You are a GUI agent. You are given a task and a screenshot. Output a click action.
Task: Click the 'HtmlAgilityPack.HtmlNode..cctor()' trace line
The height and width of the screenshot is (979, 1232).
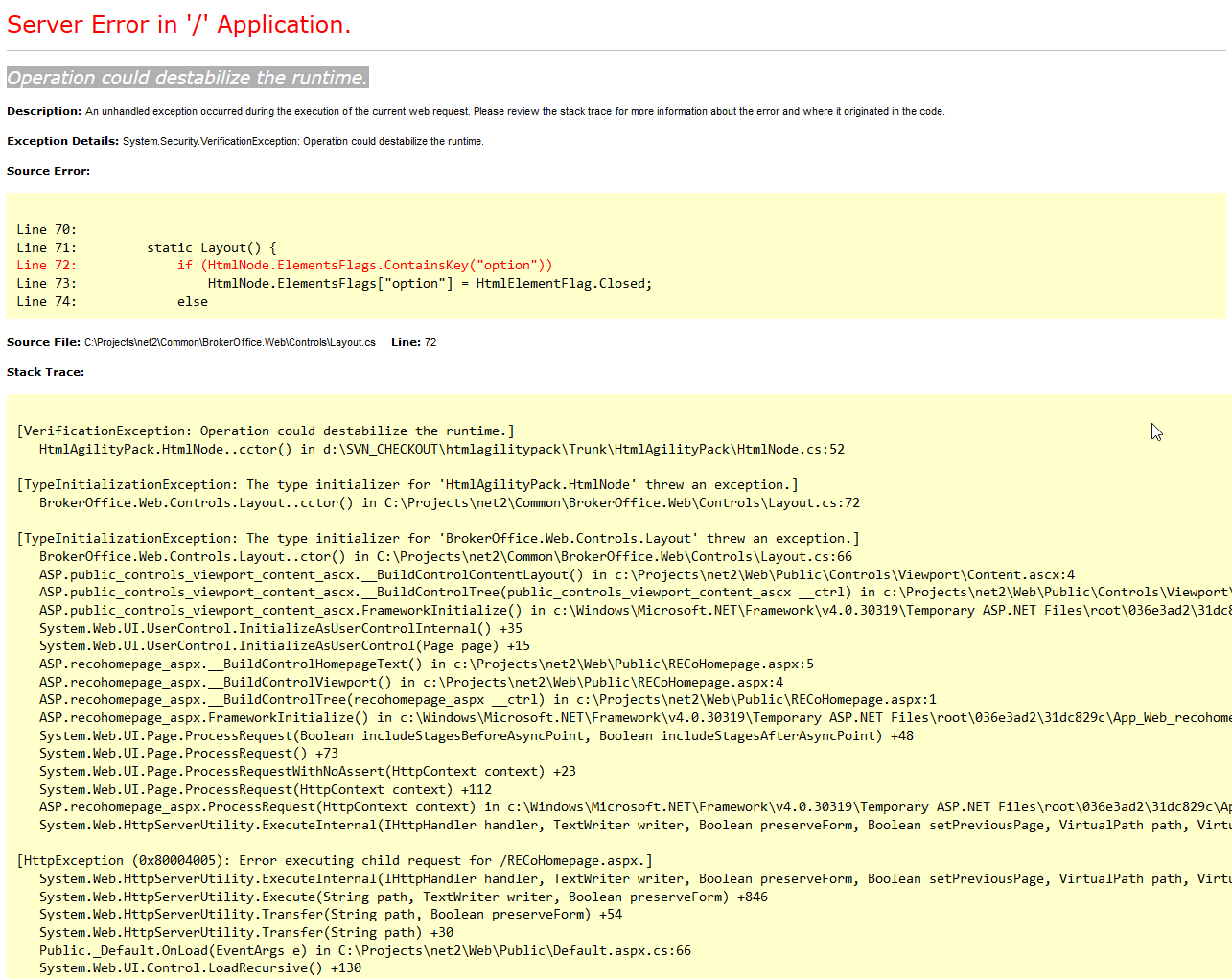point(442,449)
